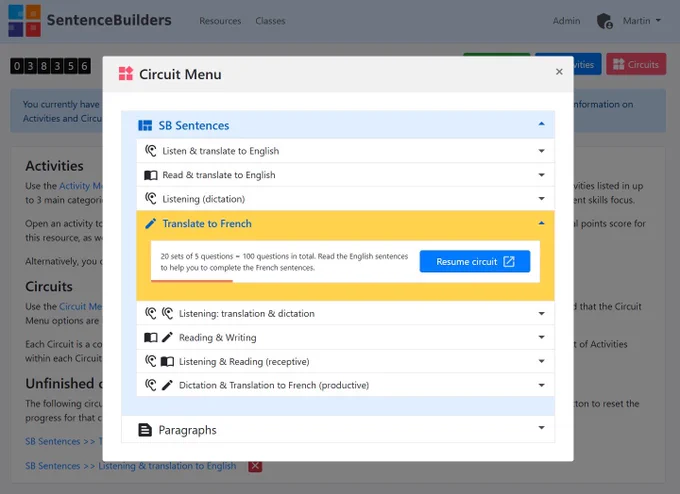
Task: Click the first ear icon for Listening: translation & dictation
Action: (150, 313)
